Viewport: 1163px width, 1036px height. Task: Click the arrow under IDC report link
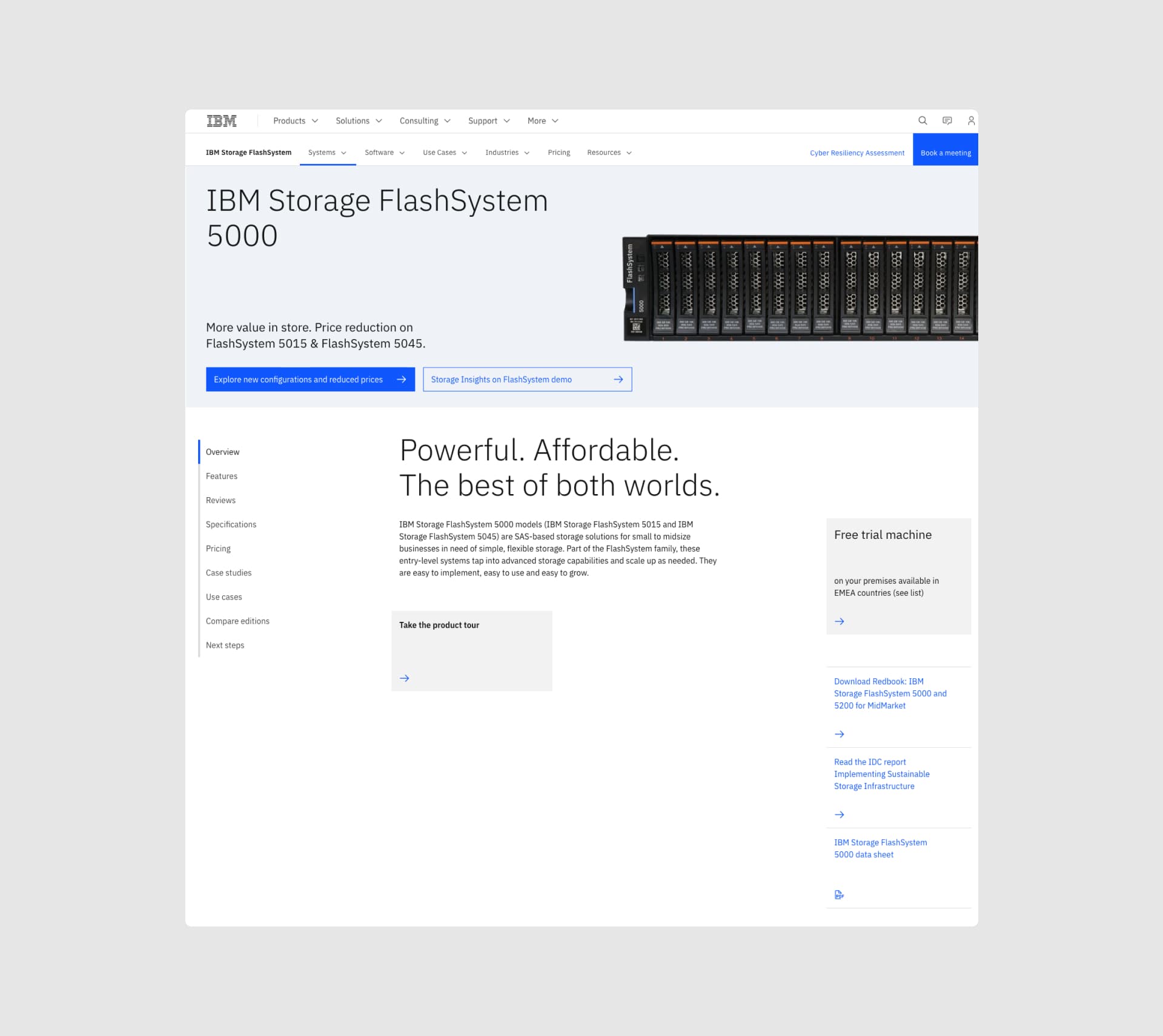840,814
